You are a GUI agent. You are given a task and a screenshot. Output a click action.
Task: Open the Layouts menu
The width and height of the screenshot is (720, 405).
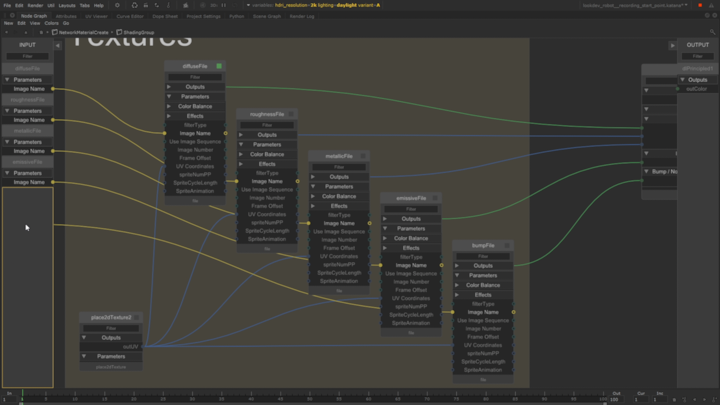click(x=67, y=5)
